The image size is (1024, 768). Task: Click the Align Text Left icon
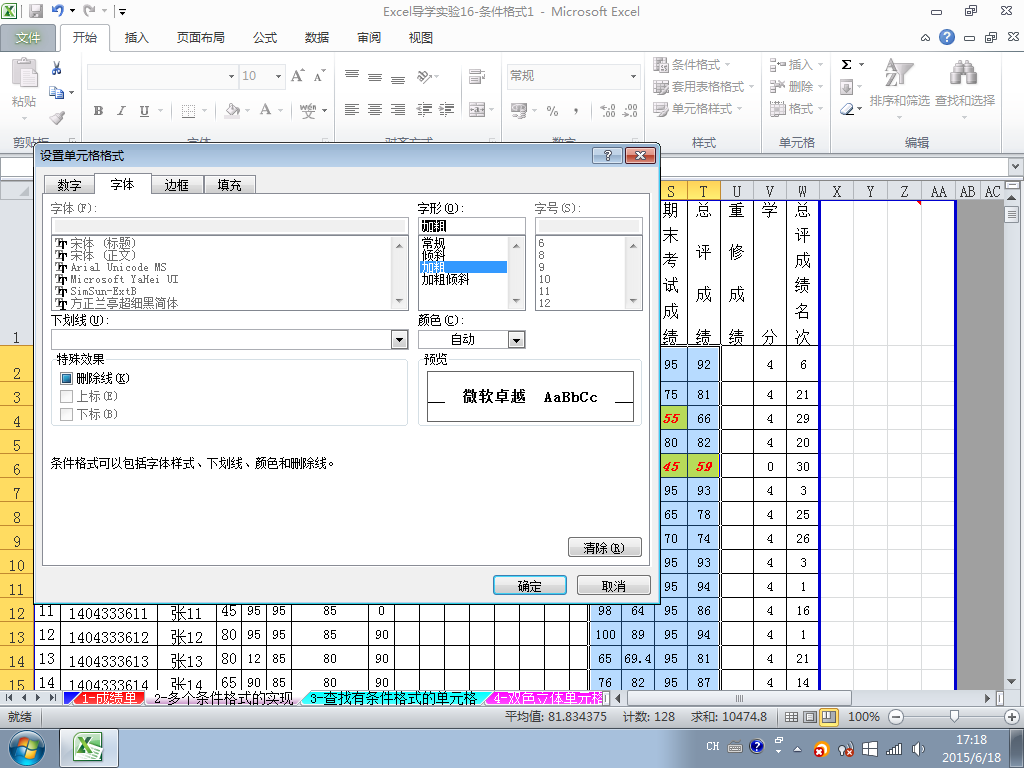351,110
